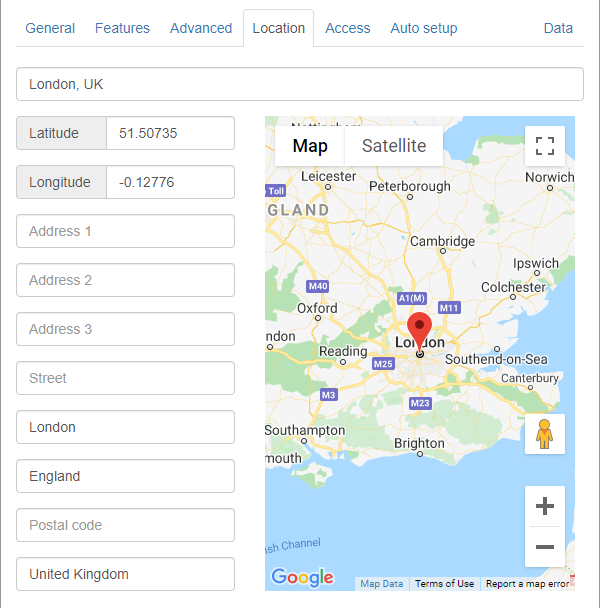600x608 pixels.
Task: Go to the Access tab
Action: pos(348,28)
